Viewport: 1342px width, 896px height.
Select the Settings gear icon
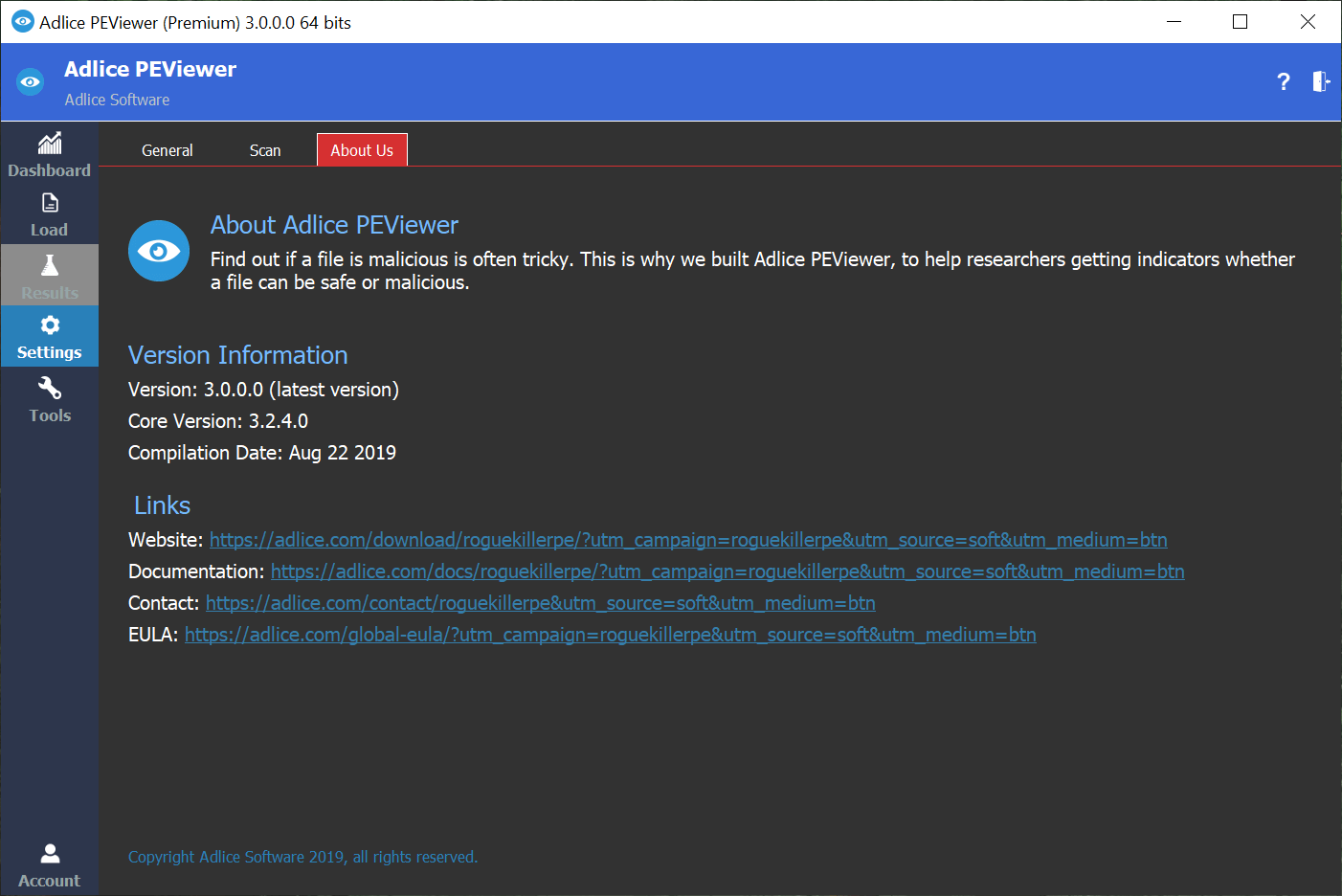pyautogui.click(x=50, y=325)
